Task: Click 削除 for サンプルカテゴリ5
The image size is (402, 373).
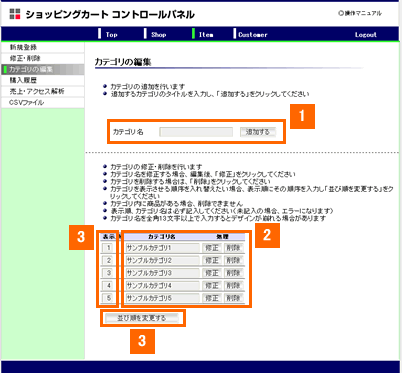Action: (x=233, y=298)
